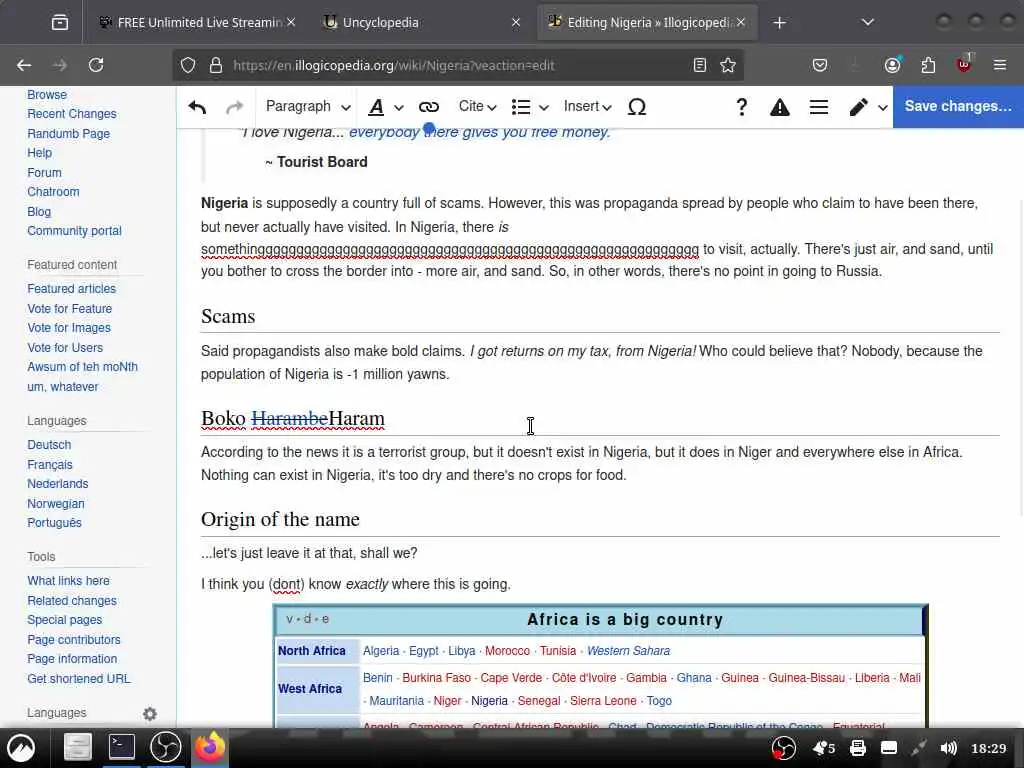Screen dimensions: 1024x768
Task: Expand the Insert dropdown
Action: 587,106
